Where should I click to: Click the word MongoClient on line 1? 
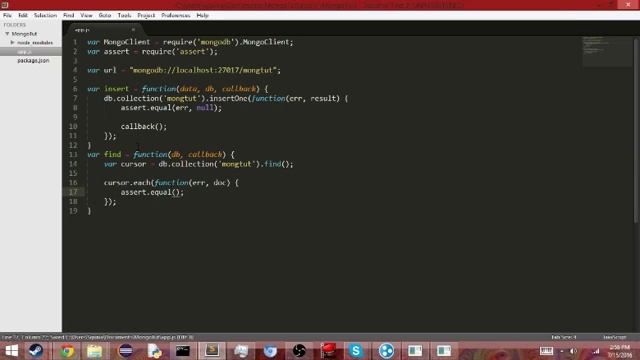[127, 42]
